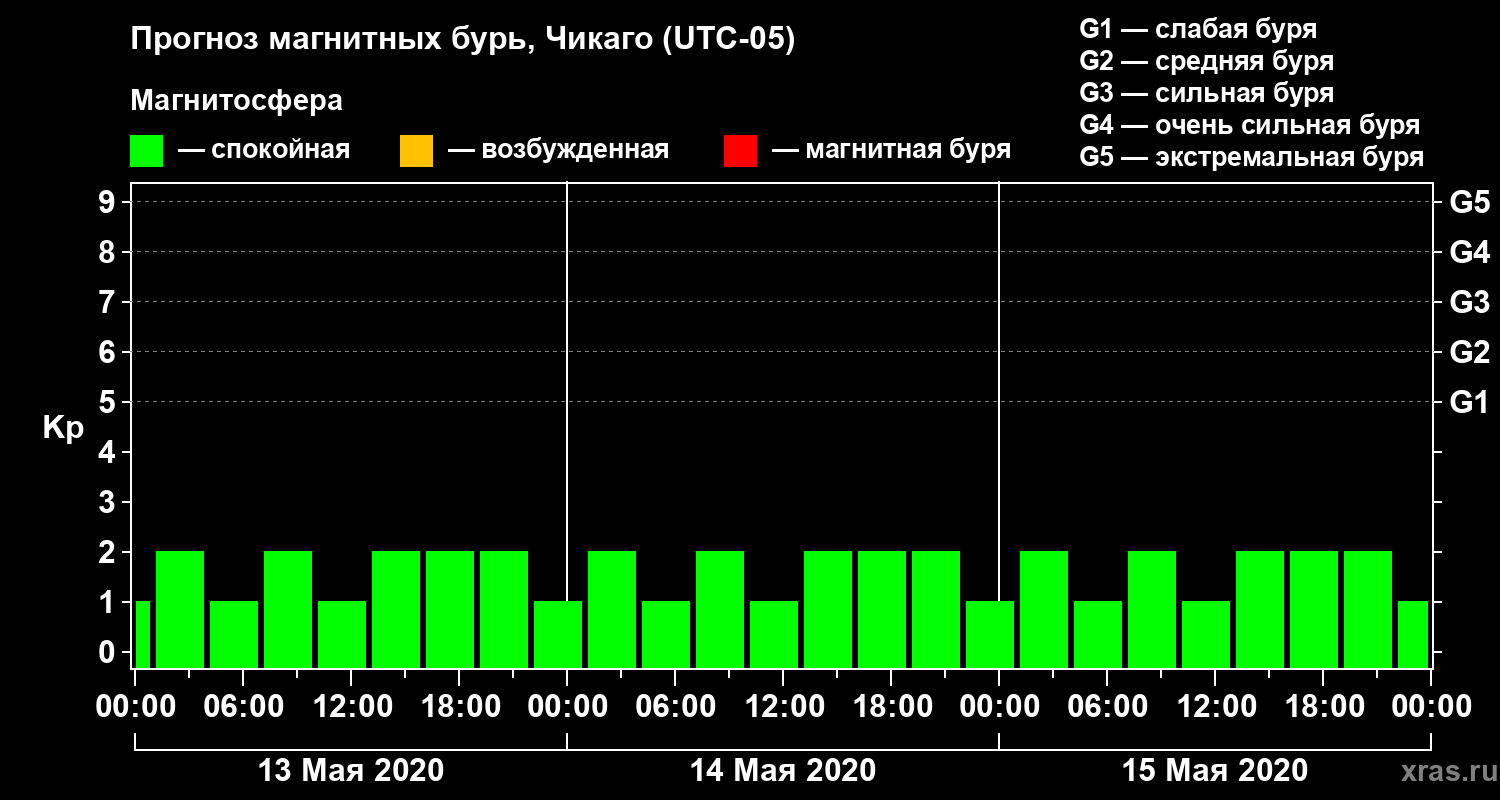Click the last narrow bar on 15 May
This screenshot has width=1500, height=800.
click(x=1413, y=634)
